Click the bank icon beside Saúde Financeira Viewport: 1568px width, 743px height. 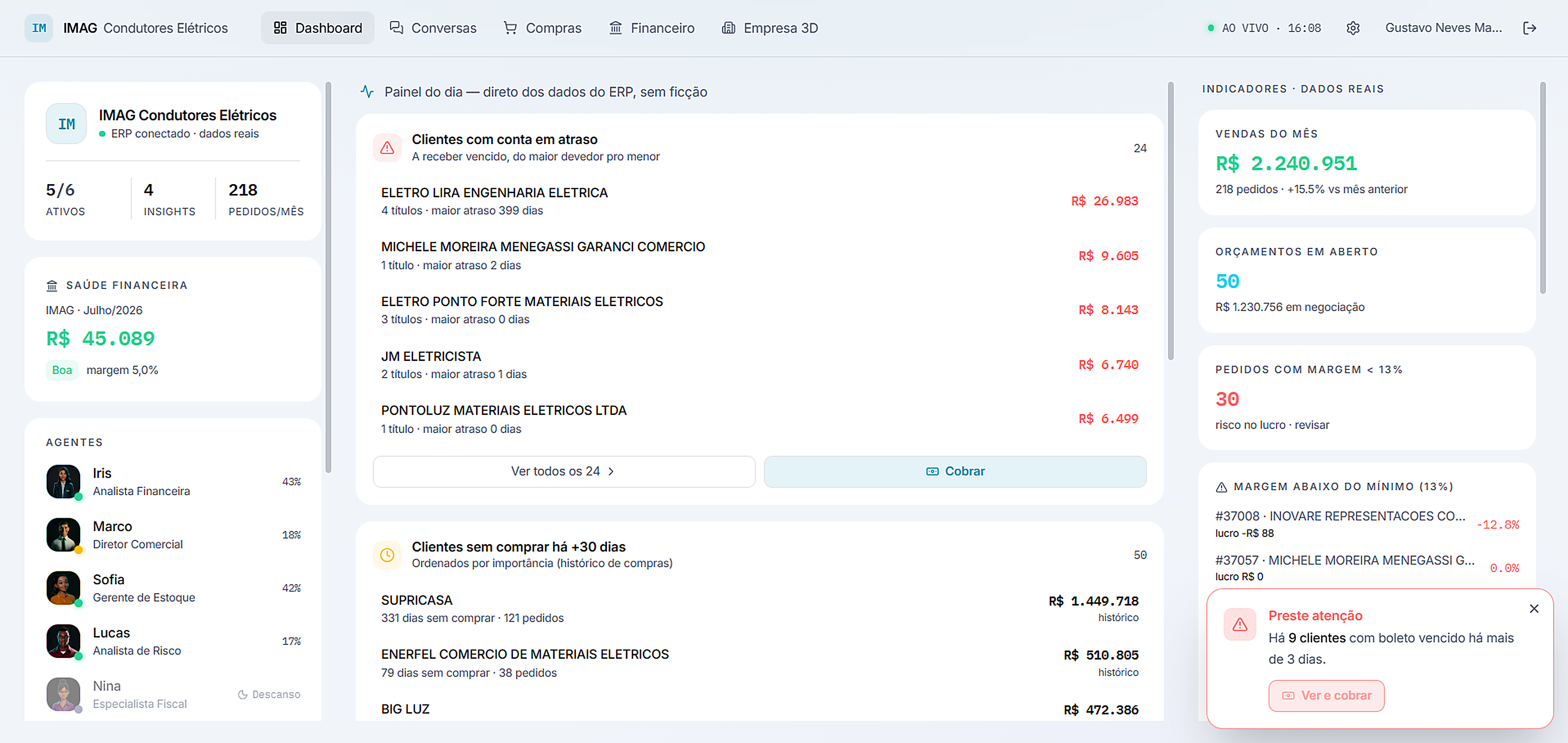pyautogui.click(x=52, y=286)
